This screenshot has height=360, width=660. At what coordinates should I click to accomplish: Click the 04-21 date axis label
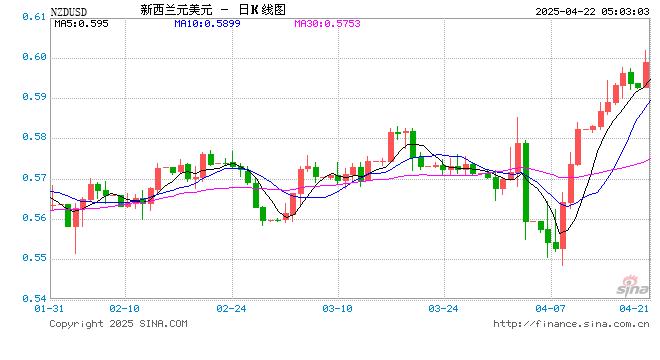click(634, 309)
